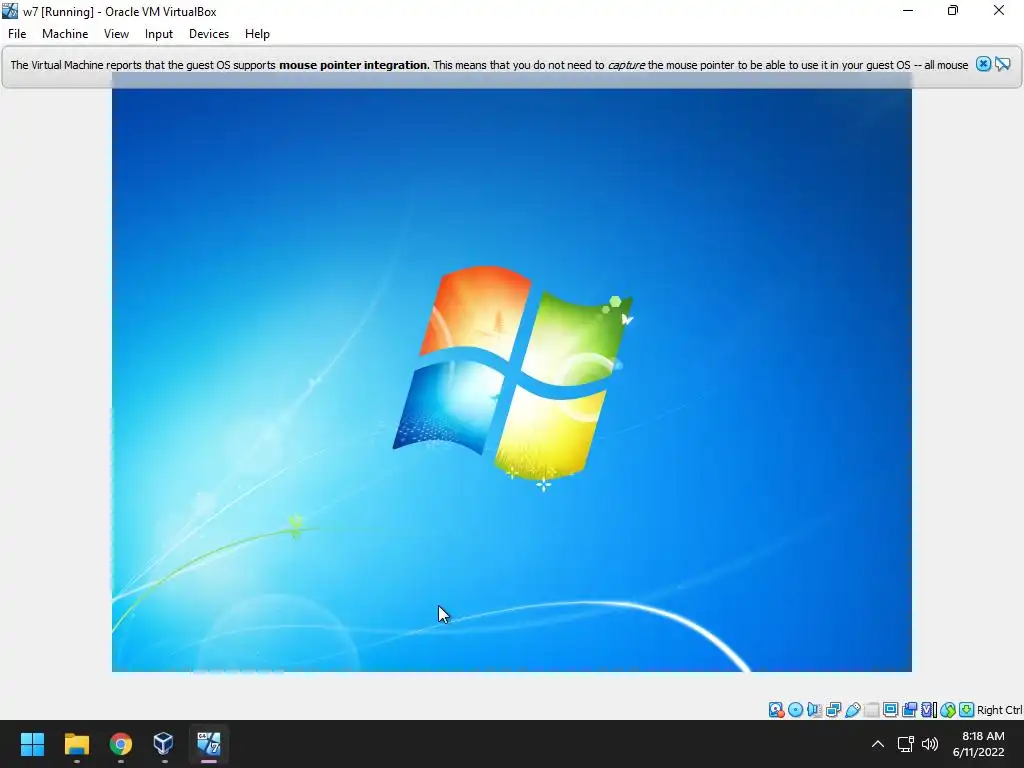Click the display status icon
The height and width of the screenshot is (768, 1024).
[x=890, y=710]
